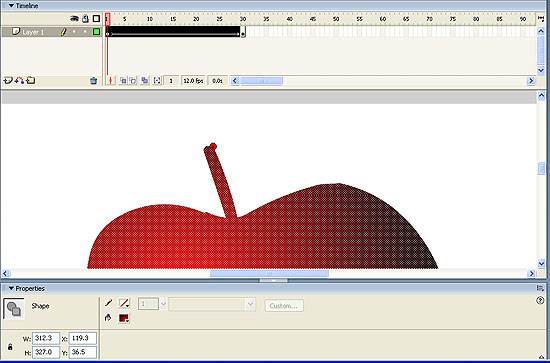Toggle Layer 1 lock dot
Image resolution: width=550 pixels, height=363 pixels.
pos(85,32)
